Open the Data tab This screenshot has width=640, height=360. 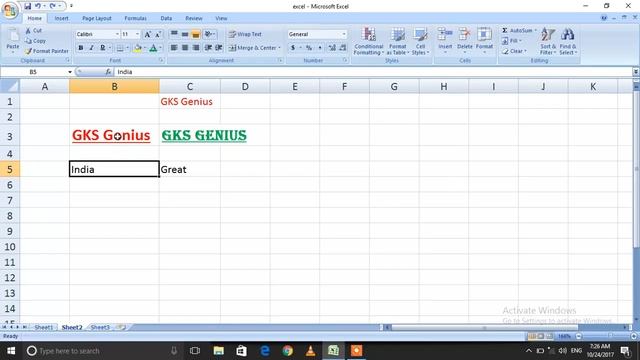pos(166,18)
